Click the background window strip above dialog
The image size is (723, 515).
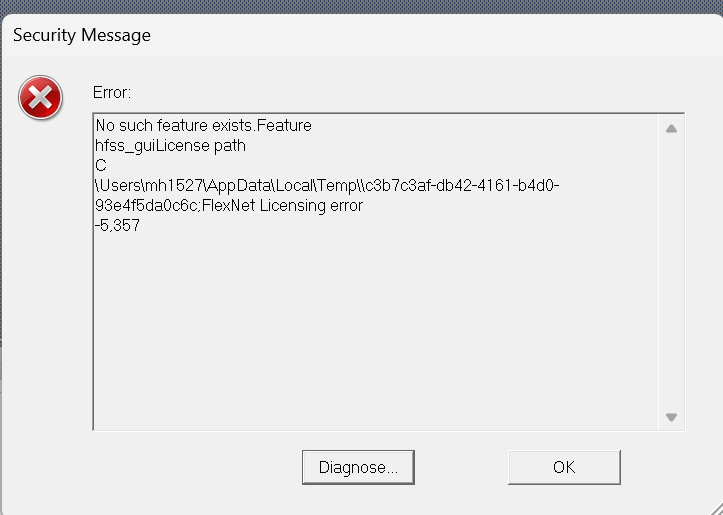tap(362, 6)
